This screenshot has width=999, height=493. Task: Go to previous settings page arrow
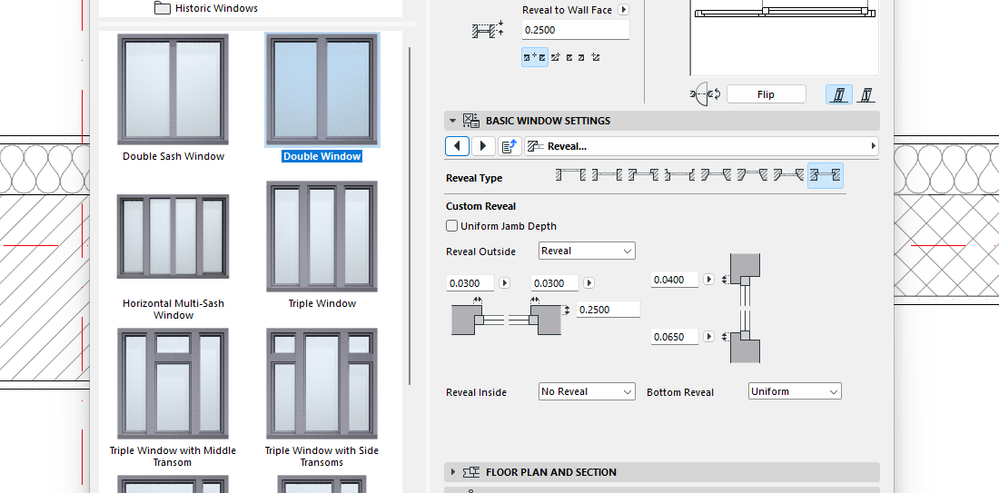pos(457,146)
